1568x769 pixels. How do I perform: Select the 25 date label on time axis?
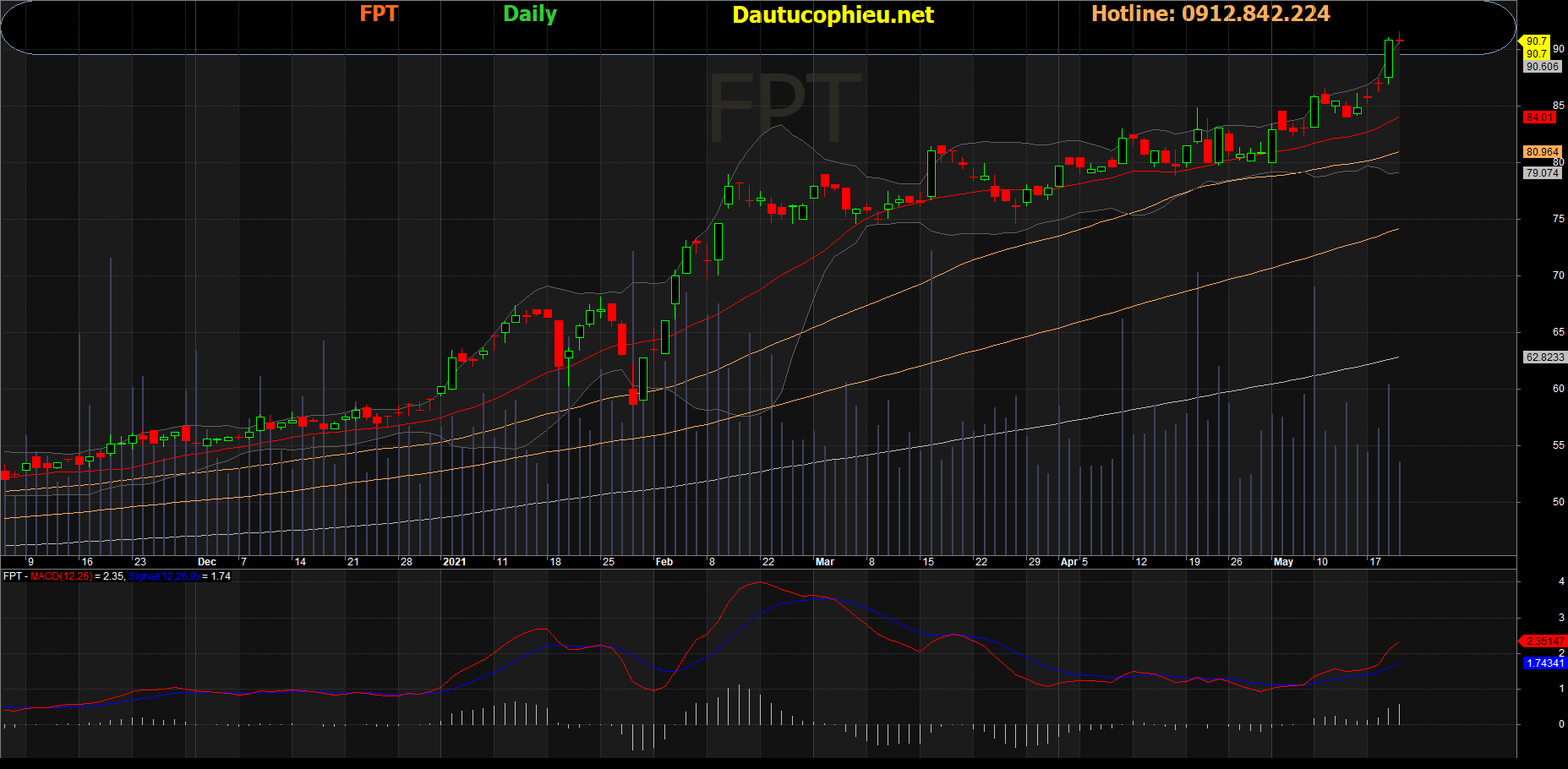(609, 562)
